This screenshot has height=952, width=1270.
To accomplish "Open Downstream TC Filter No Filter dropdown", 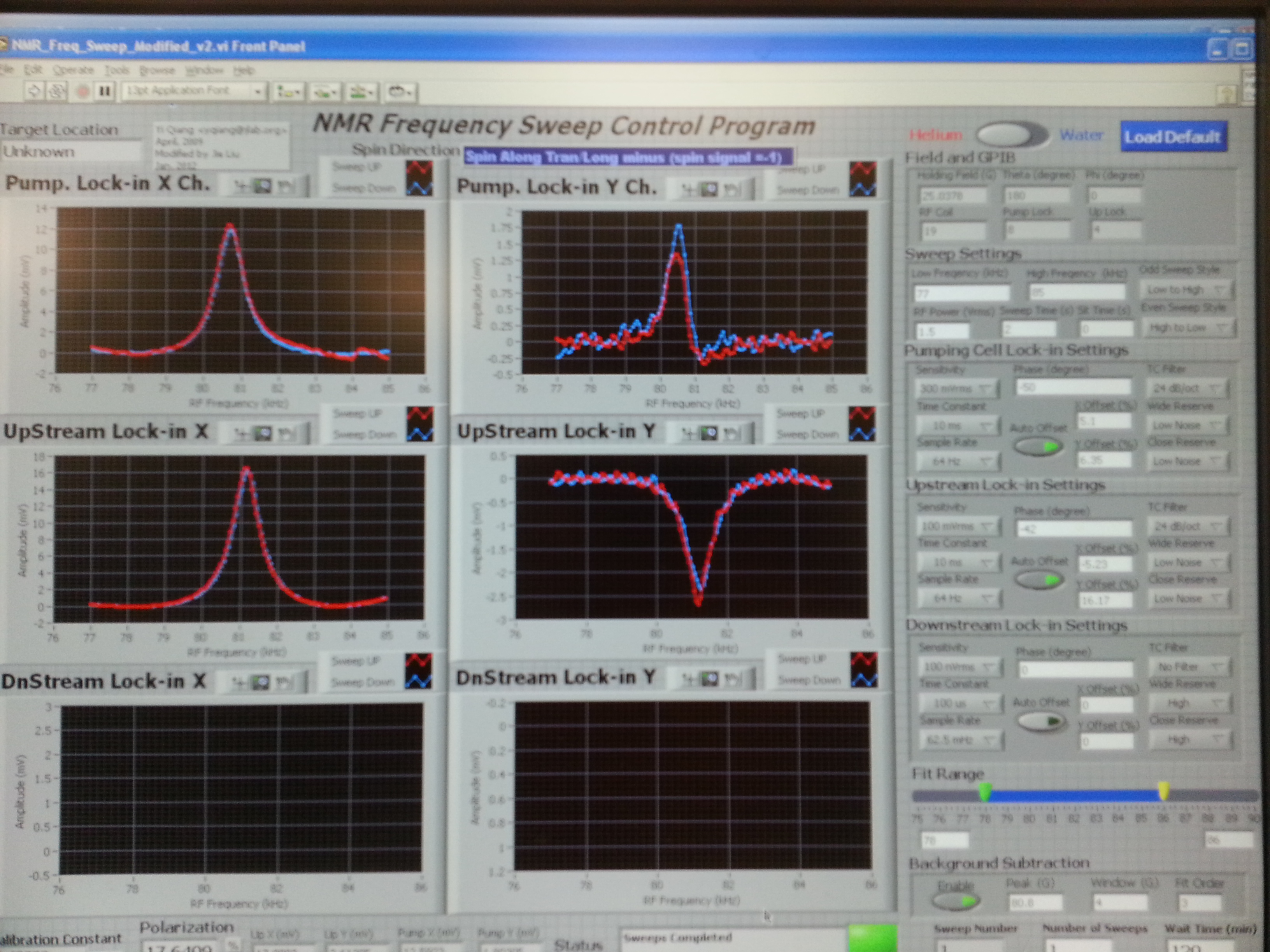I will pos(1189,667).
